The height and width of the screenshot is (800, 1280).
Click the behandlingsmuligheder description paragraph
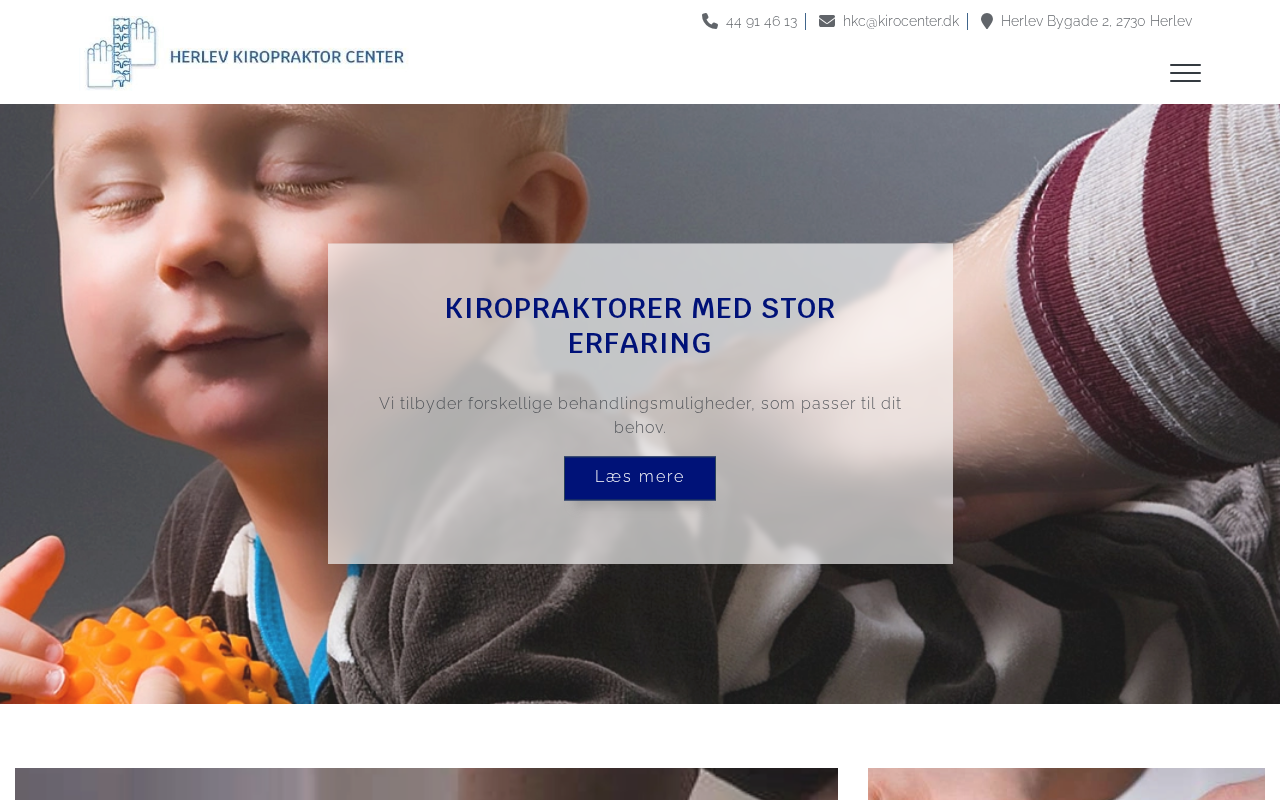[640, 415]
